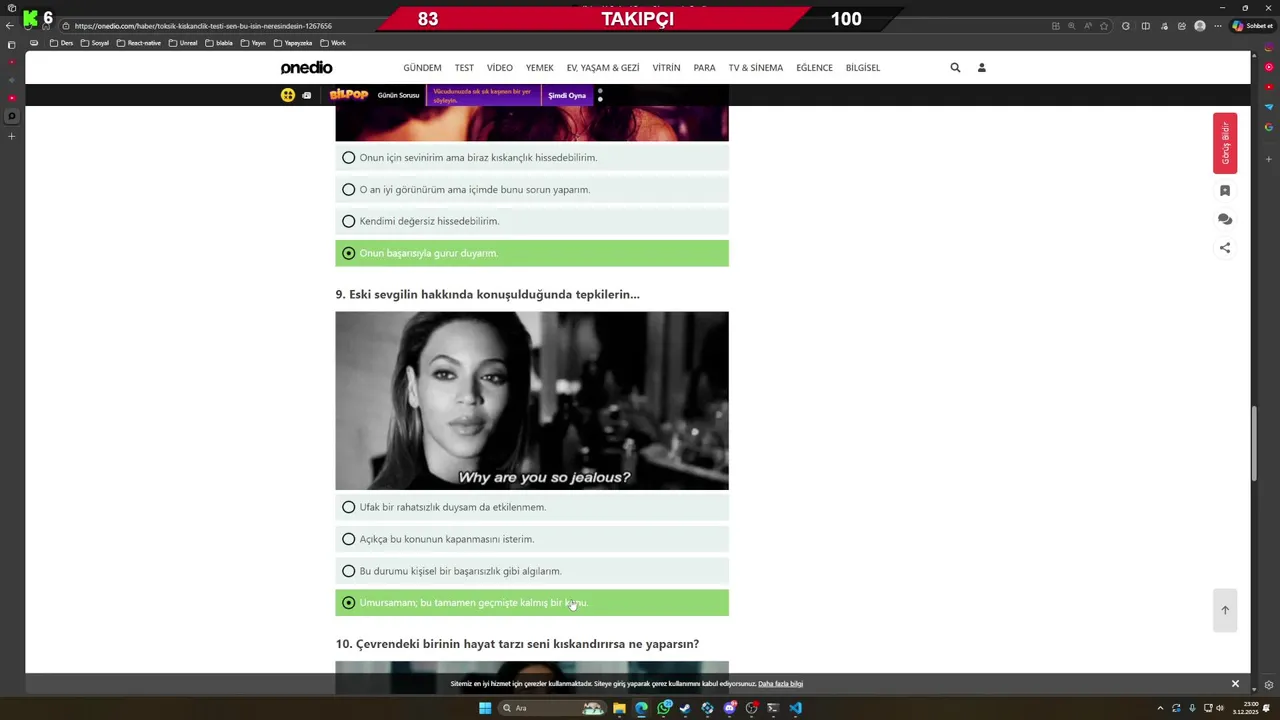Open the VİTRİN menu item
This screenshot has width=1280, height=720.
pos(666,68)
